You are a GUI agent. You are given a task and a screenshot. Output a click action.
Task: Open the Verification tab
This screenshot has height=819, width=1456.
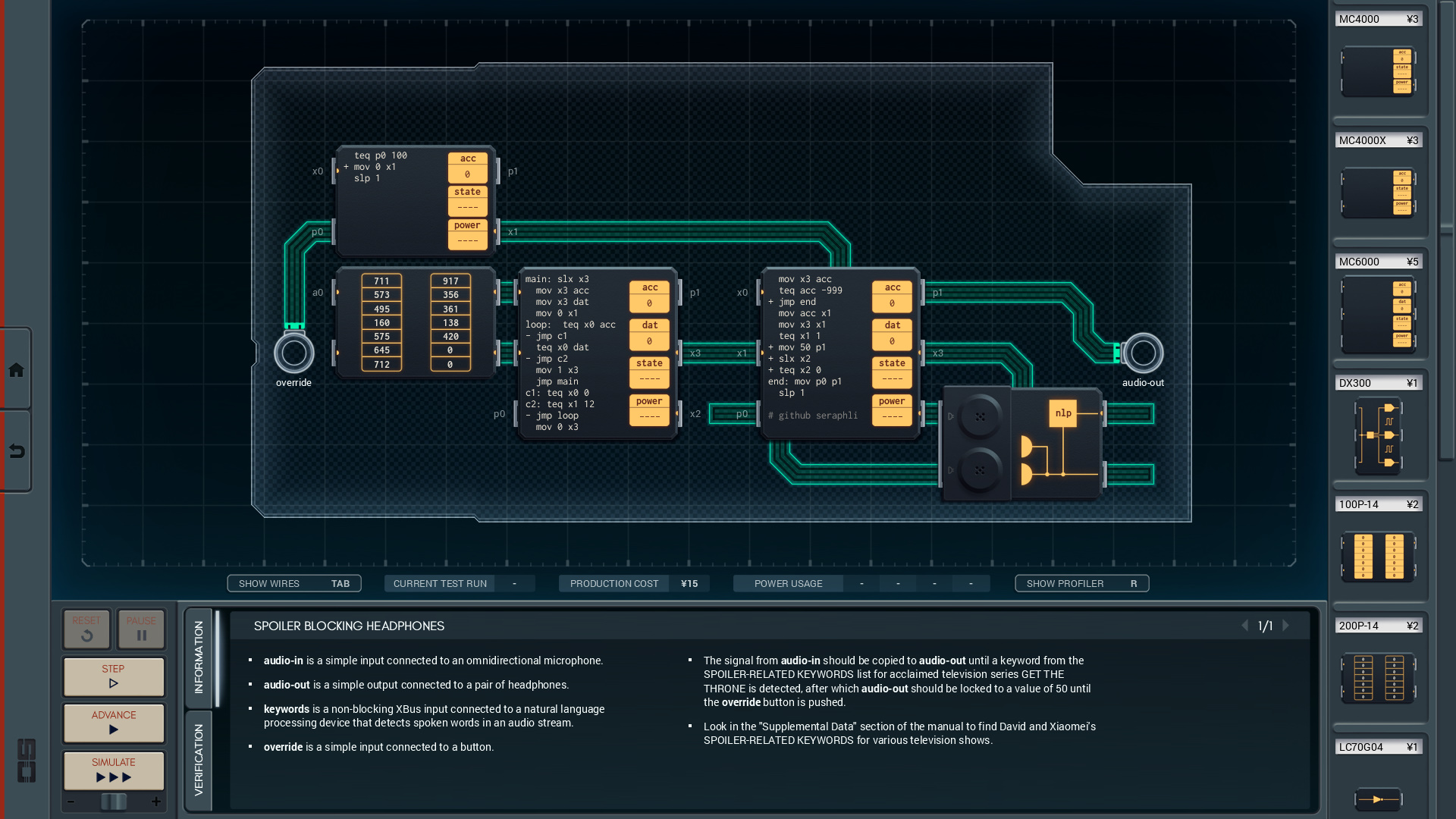199,760
